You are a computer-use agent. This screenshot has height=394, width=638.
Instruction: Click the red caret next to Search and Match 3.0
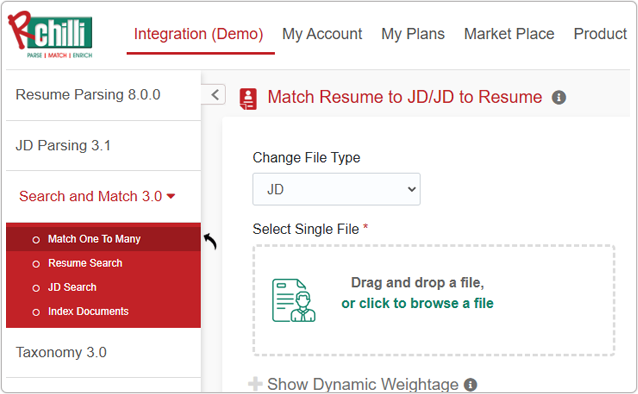coord(171,196)
